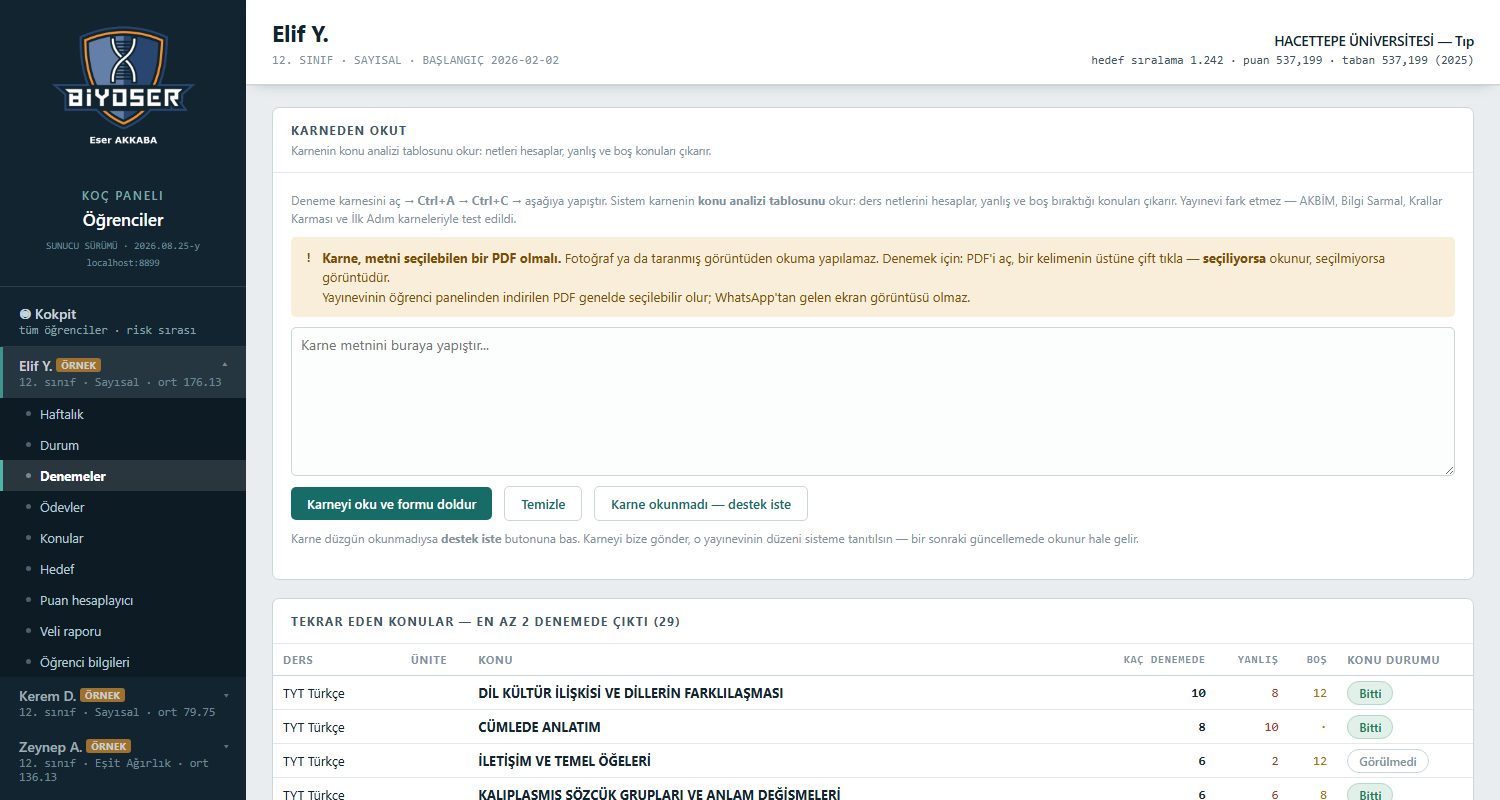Click the ÖRNEK badge next to Kerem D.
Image resolution: width=1500 pixels, height=800 pixels.
pos(103,695)
